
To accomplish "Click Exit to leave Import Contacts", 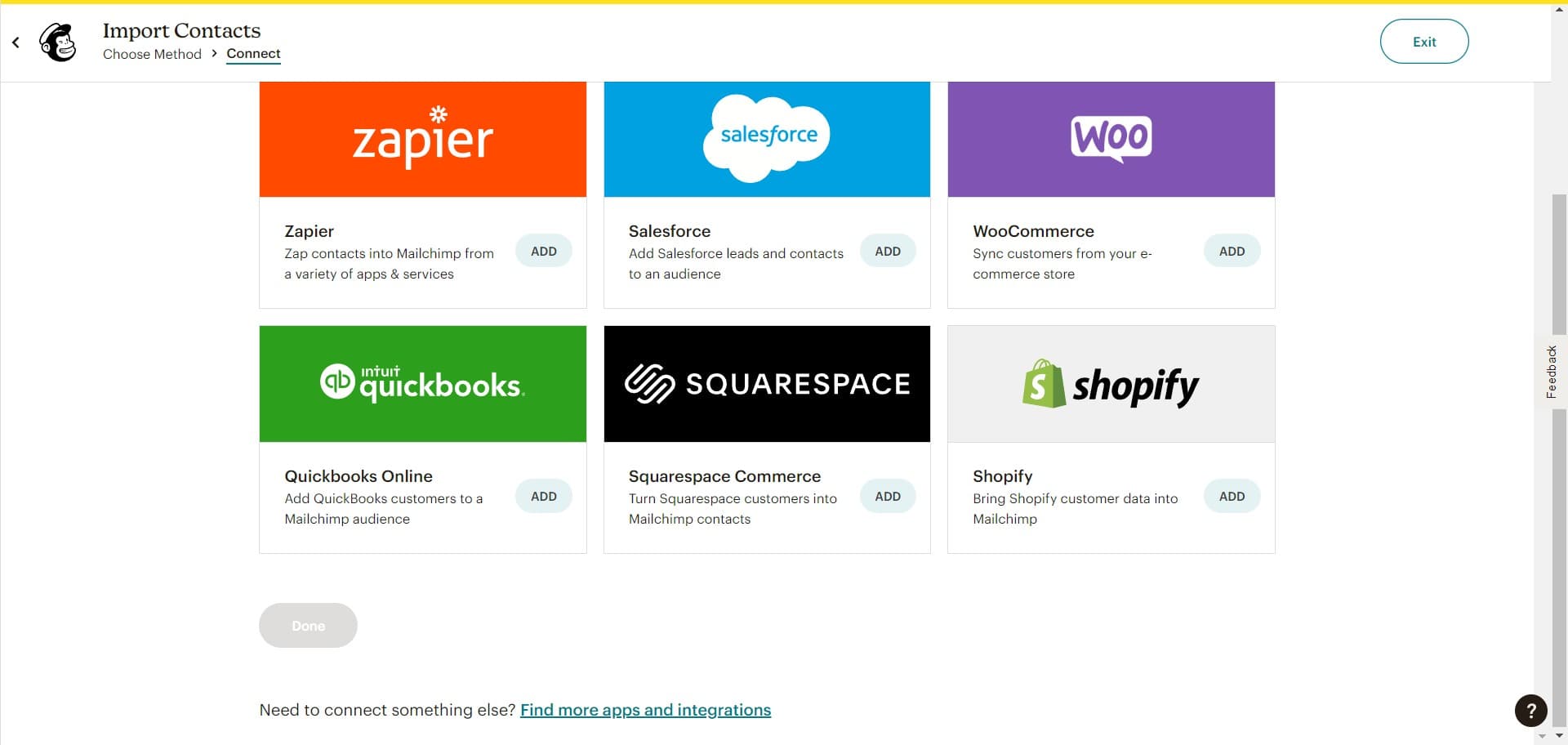I will point(1424,41).
